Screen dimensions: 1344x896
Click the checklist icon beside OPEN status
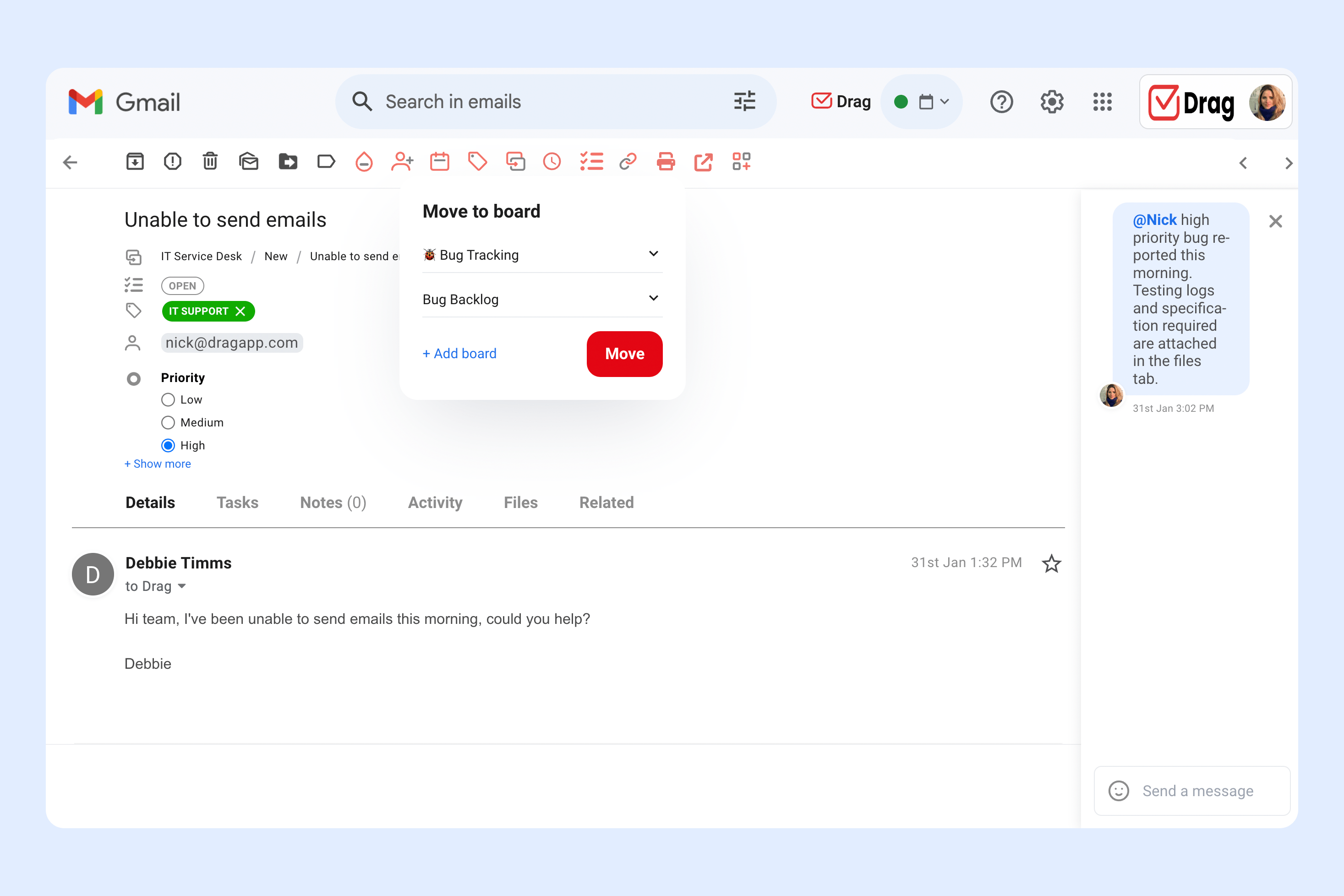(x=134, y=284)
